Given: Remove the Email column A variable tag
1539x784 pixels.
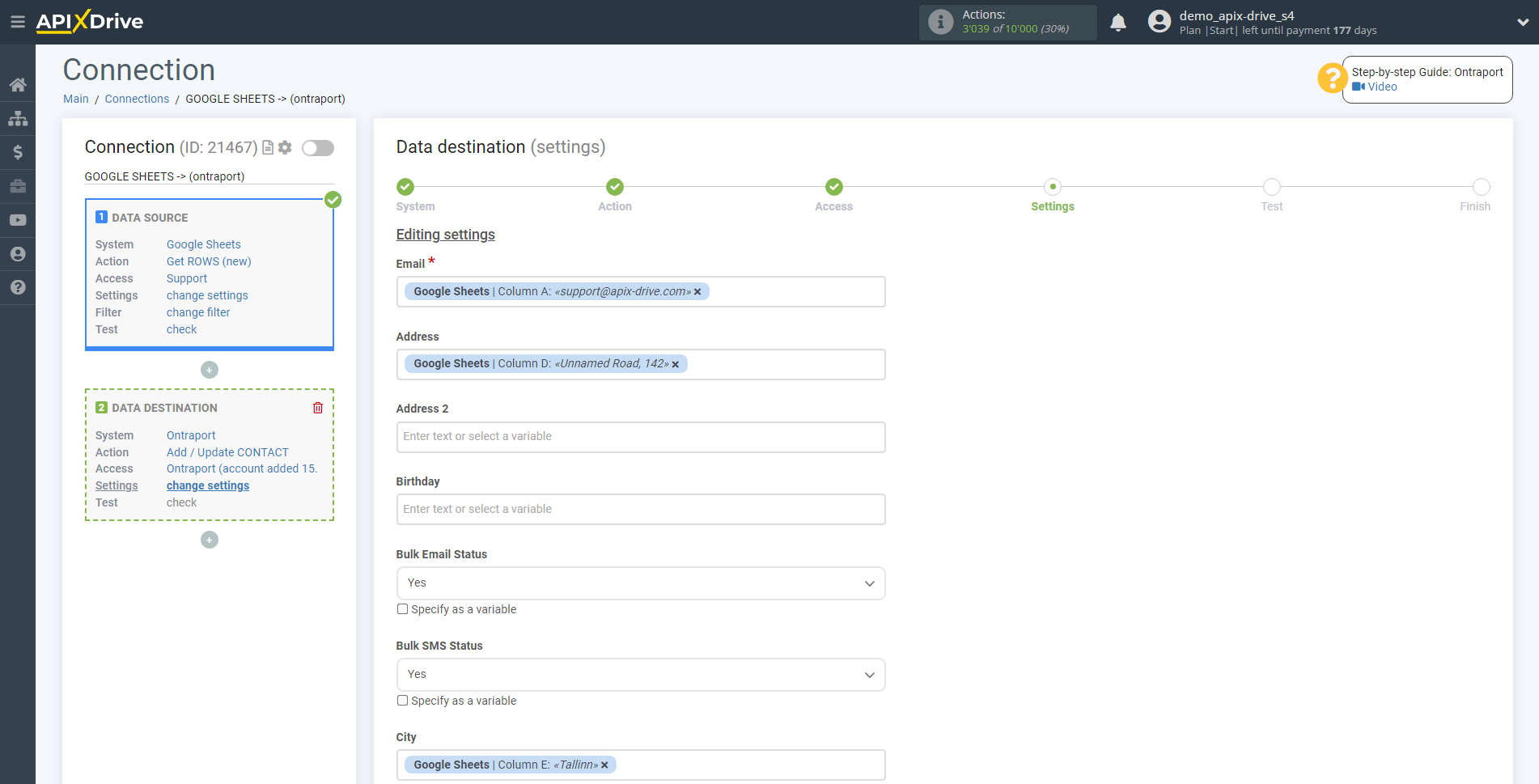Looking at the screenshot, I should (697, 292).
